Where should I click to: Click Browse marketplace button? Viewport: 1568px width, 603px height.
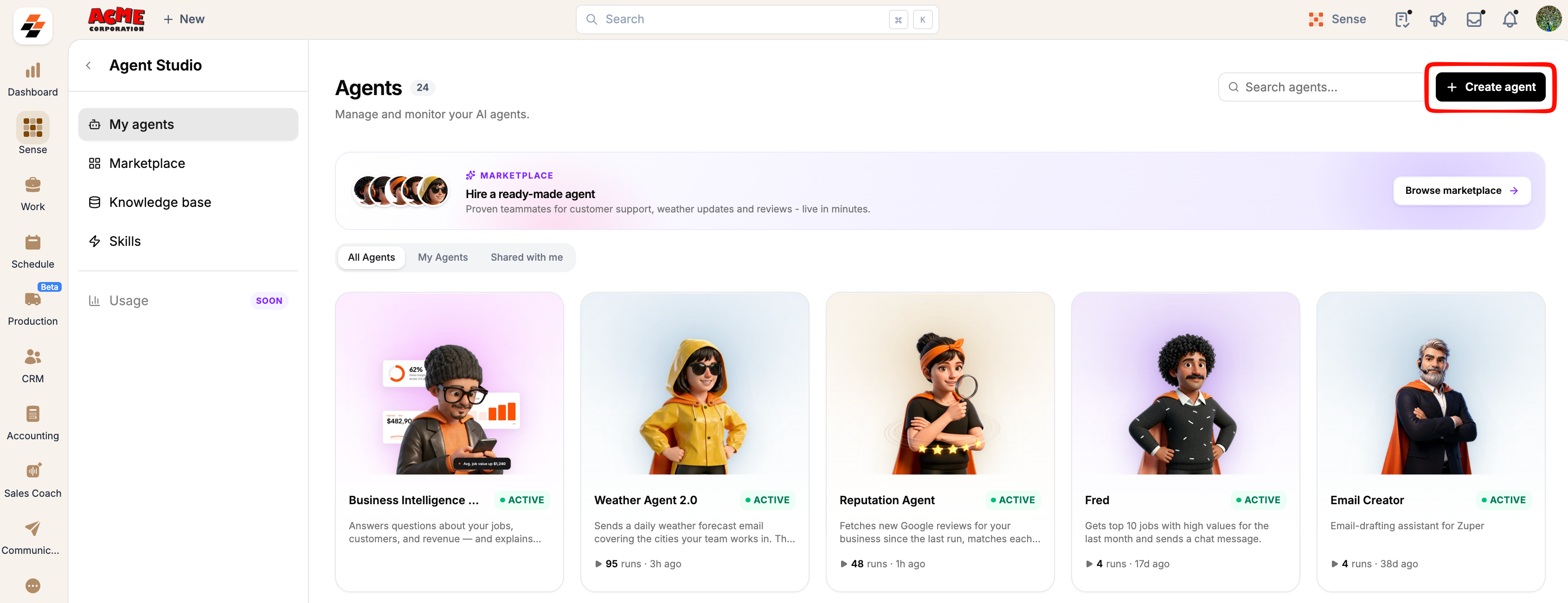point(1461,191)
